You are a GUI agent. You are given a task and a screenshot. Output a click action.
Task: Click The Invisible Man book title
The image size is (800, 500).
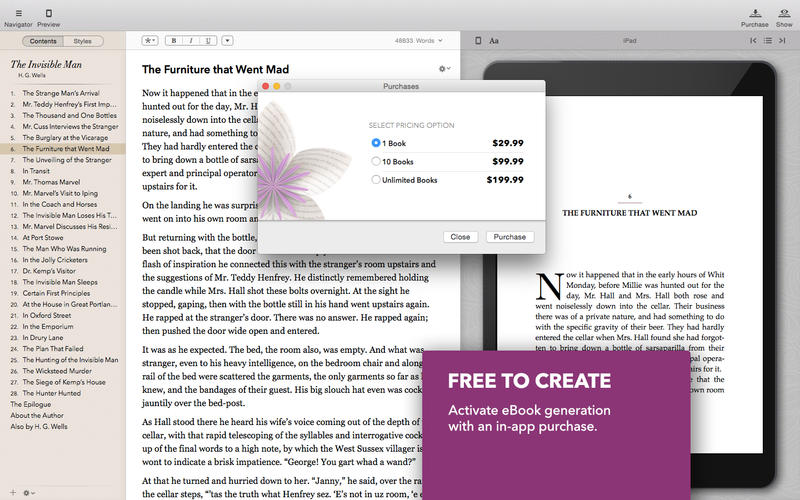tap(46, 64)
